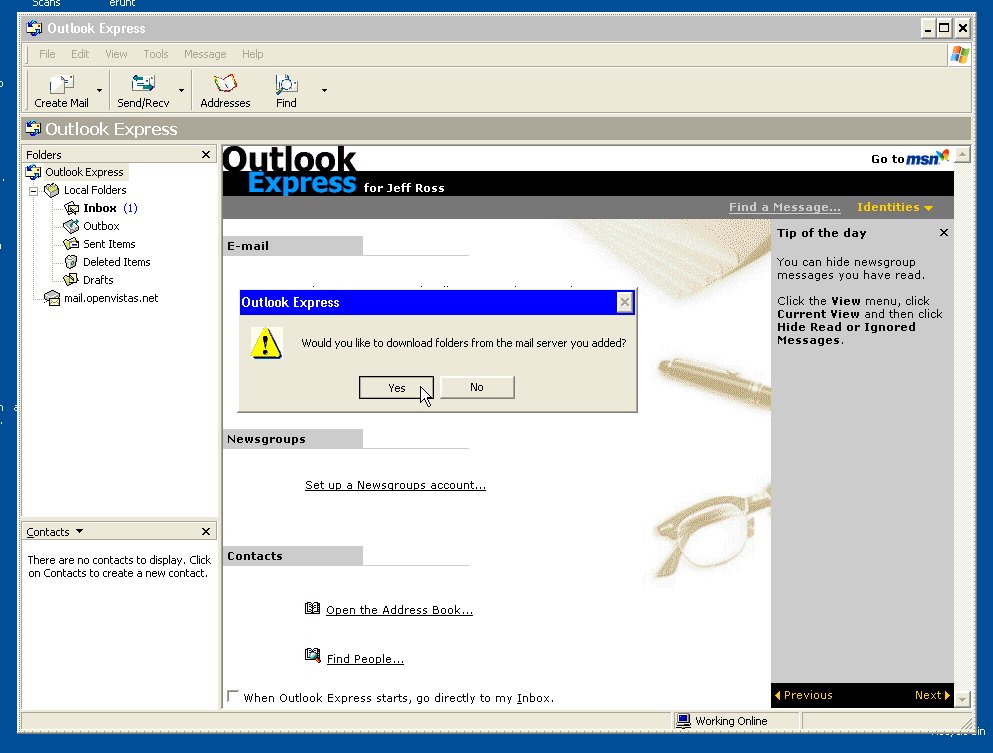Select the Deleted Items tree label
The width and height of the screenshot is (993, 753).
click(117, 262)
